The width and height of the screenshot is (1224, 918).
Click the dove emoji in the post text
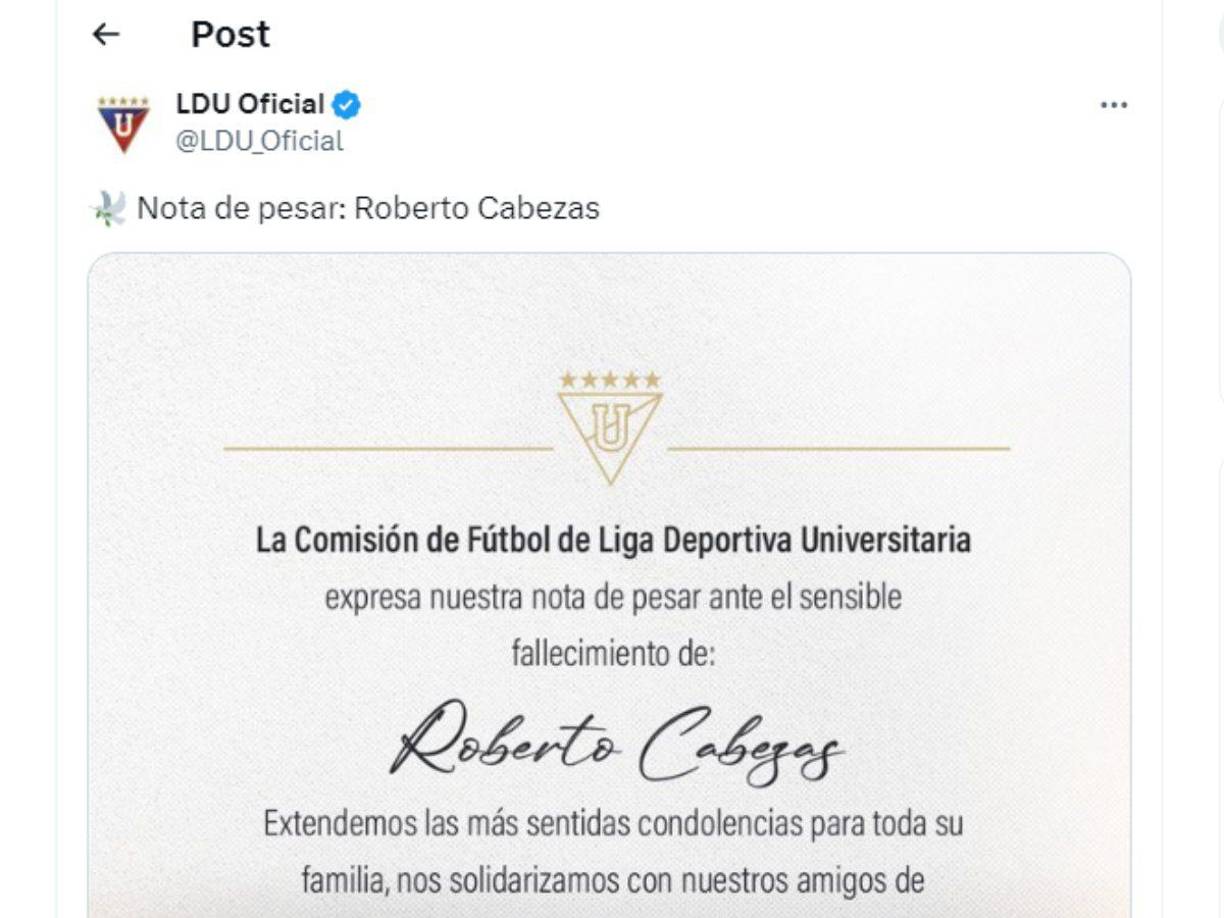[108, 206]
